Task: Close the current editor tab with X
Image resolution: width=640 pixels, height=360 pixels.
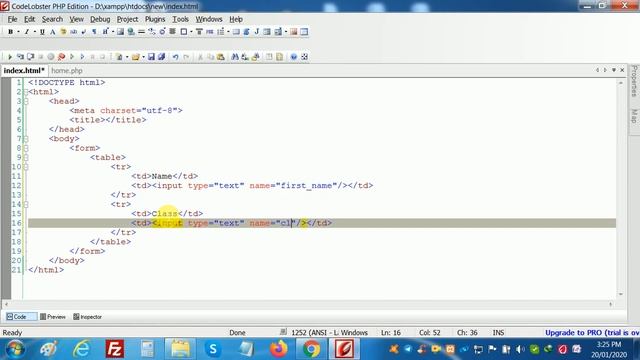Action: tap(622, 70)
